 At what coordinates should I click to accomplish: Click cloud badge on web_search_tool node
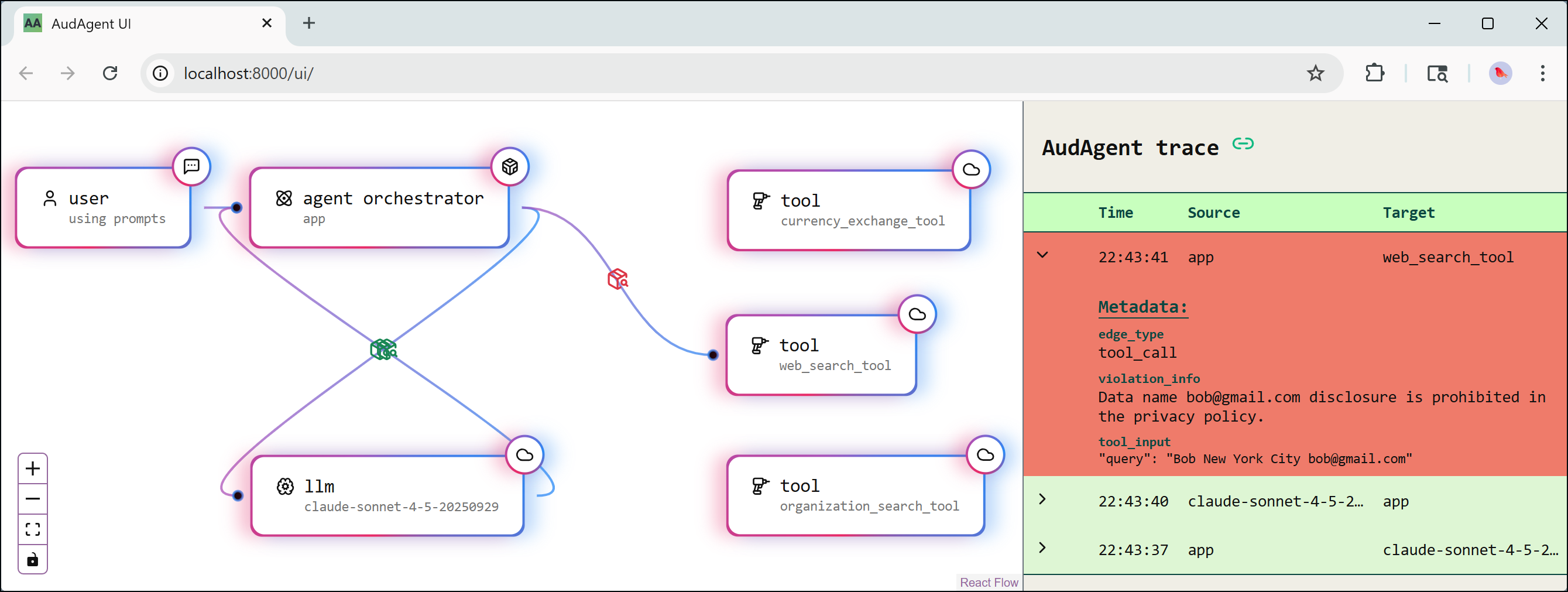(917, 314)
